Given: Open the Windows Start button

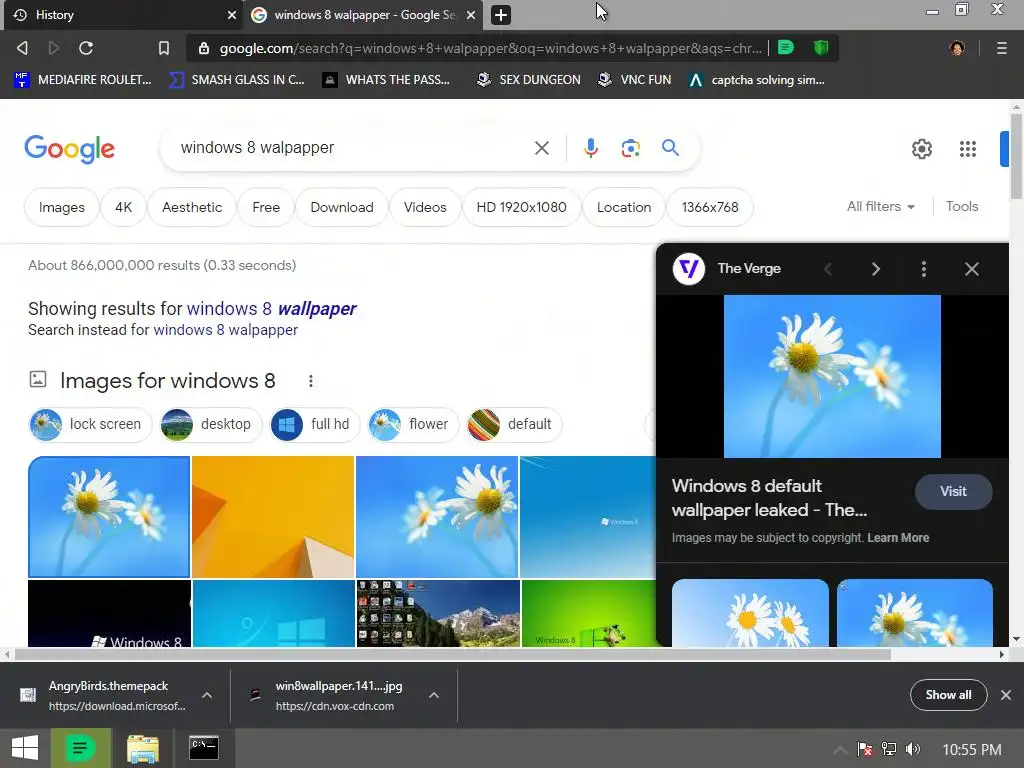Looking at the screenshot, I should click(25, 748).
